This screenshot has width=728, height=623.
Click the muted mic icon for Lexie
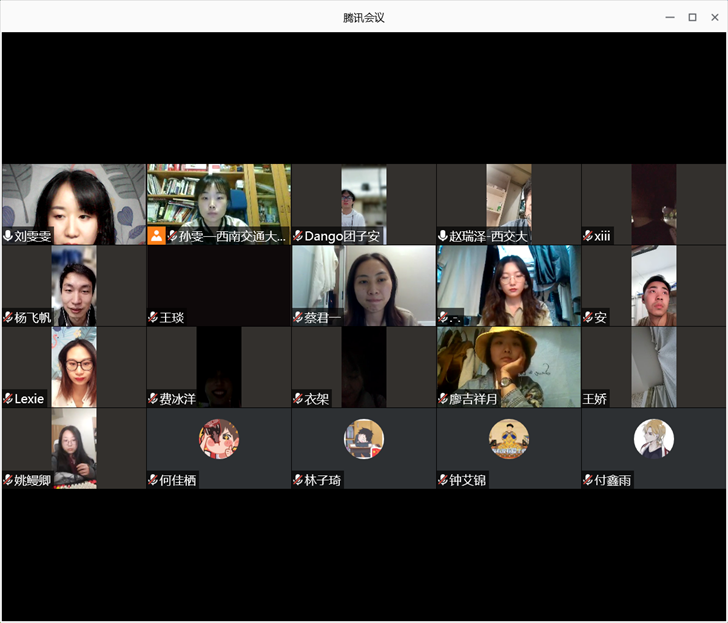coord(8,399)
